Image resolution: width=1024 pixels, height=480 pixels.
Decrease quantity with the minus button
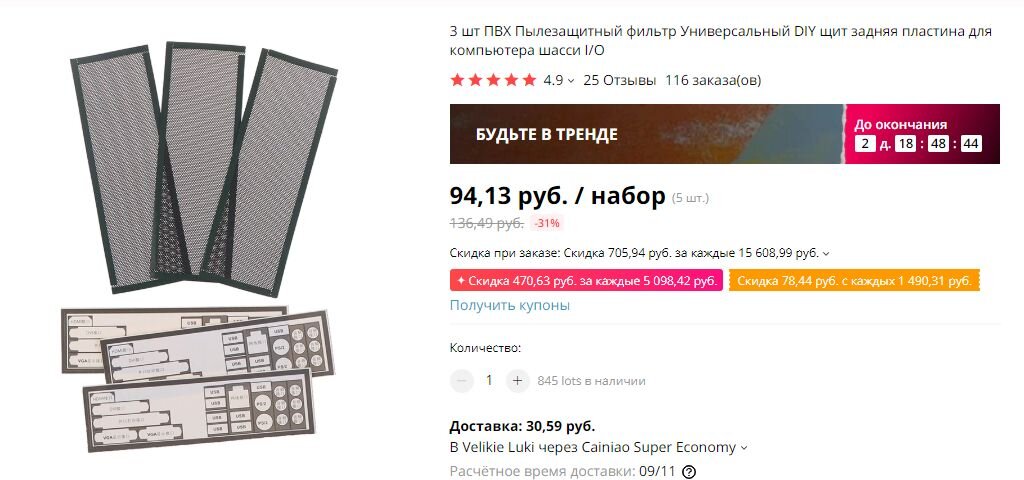coord(462,381)
